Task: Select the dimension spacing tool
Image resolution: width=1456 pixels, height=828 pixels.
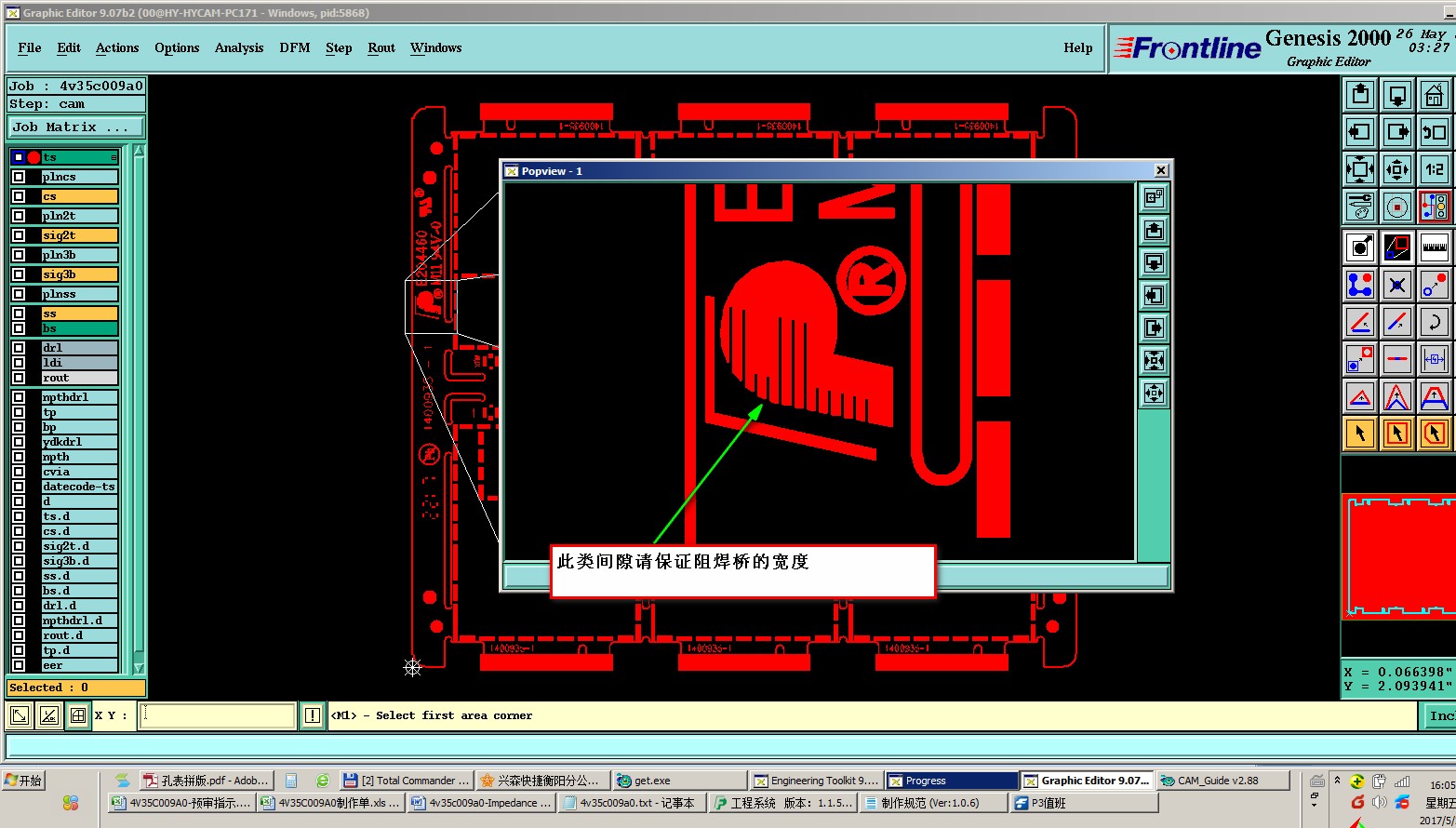Action: click(x=1435, y=359)
